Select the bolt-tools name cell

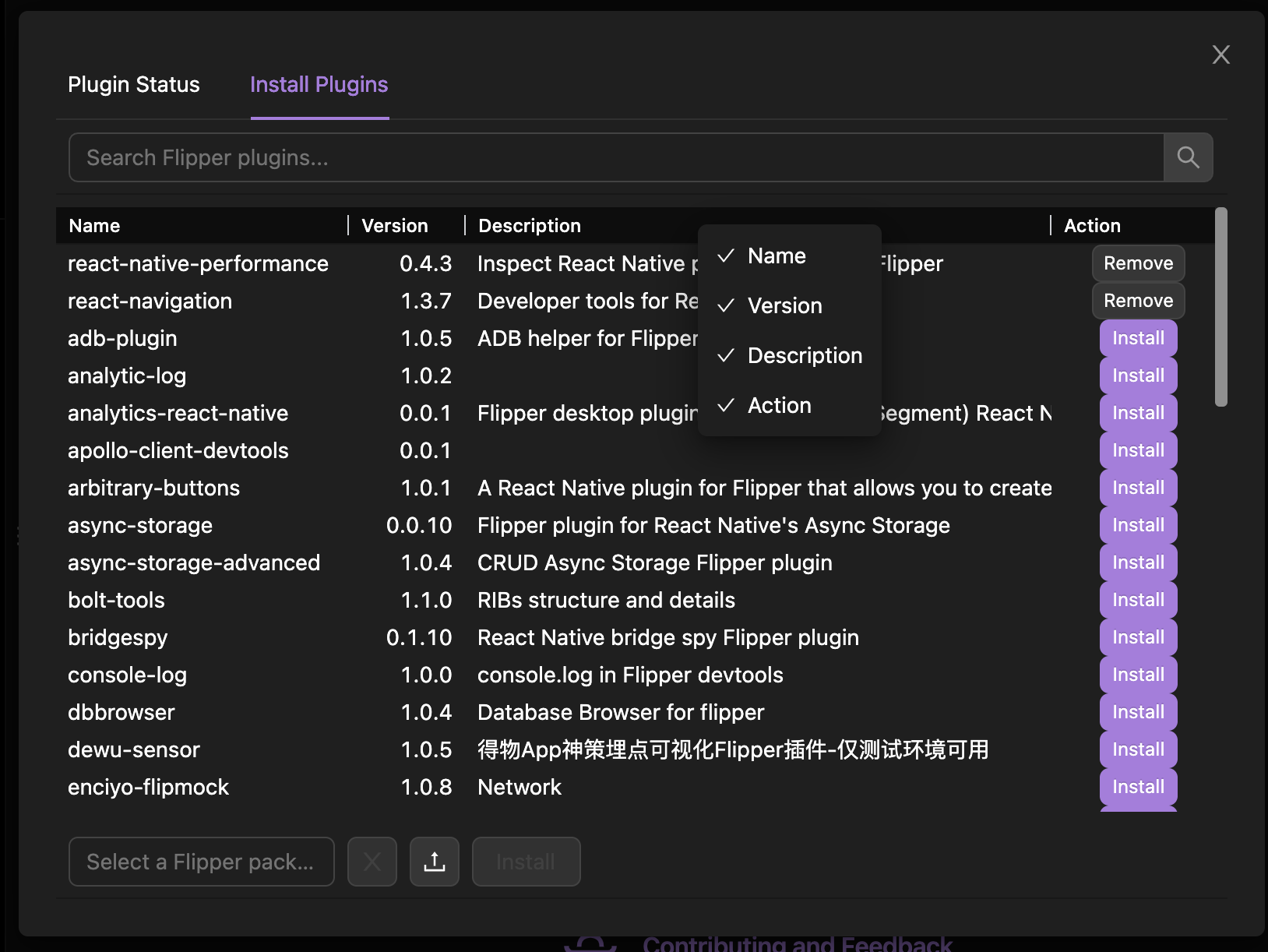tap(116, 600)
